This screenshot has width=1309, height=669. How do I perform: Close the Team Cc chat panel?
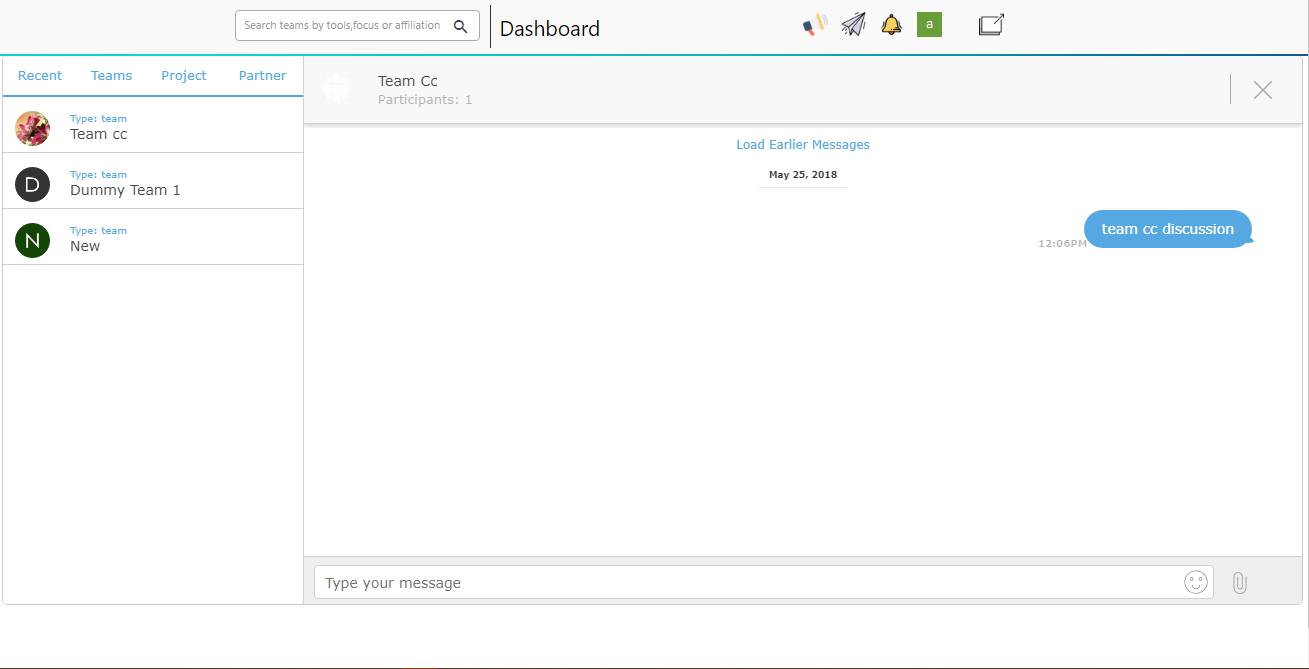[x=1263, y=90]
